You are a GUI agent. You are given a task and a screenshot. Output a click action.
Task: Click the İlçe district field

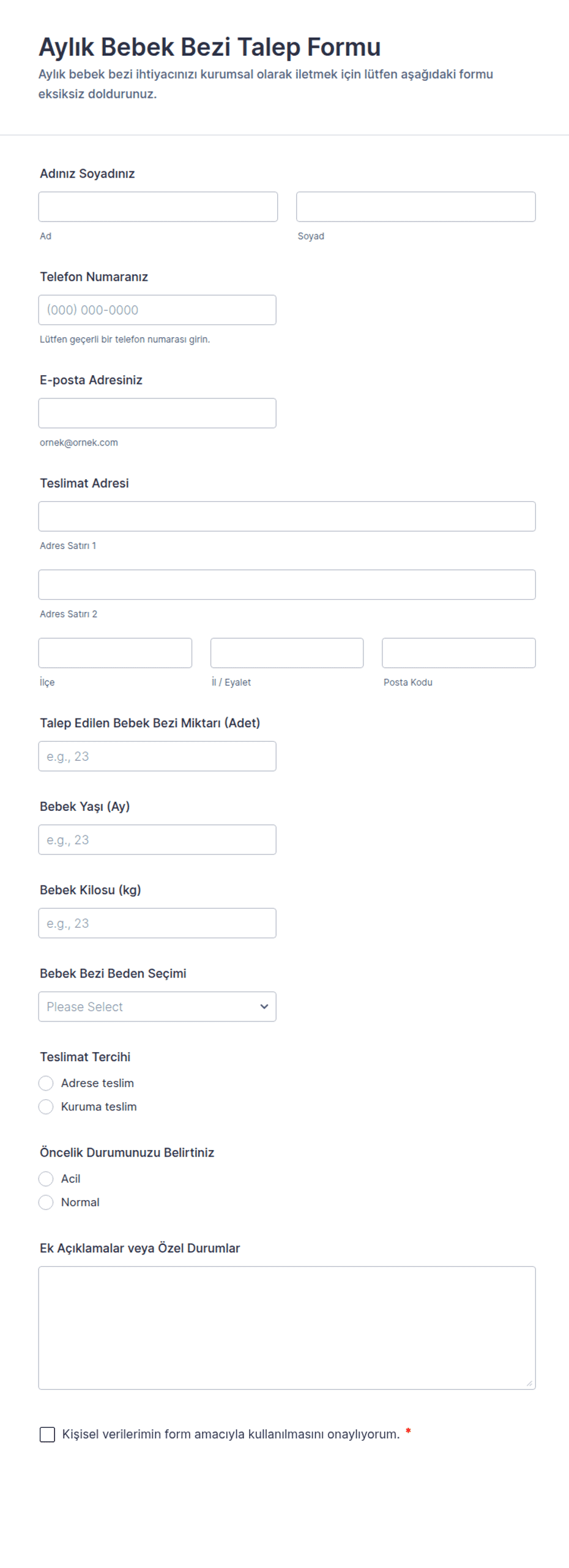pos(115,653)
